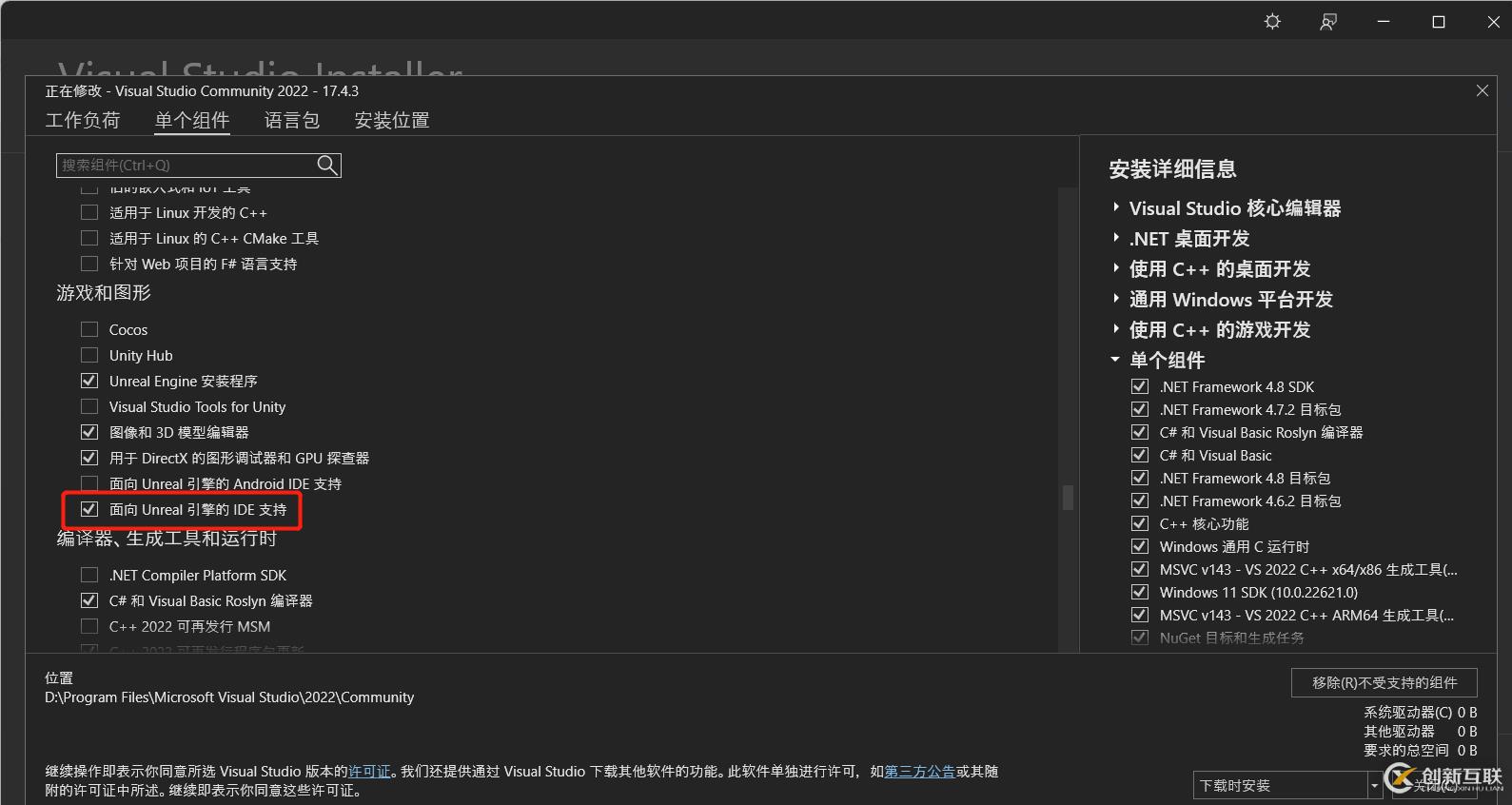Uncheck Windows 11 SDK in details

click(x=1139, y=592)
